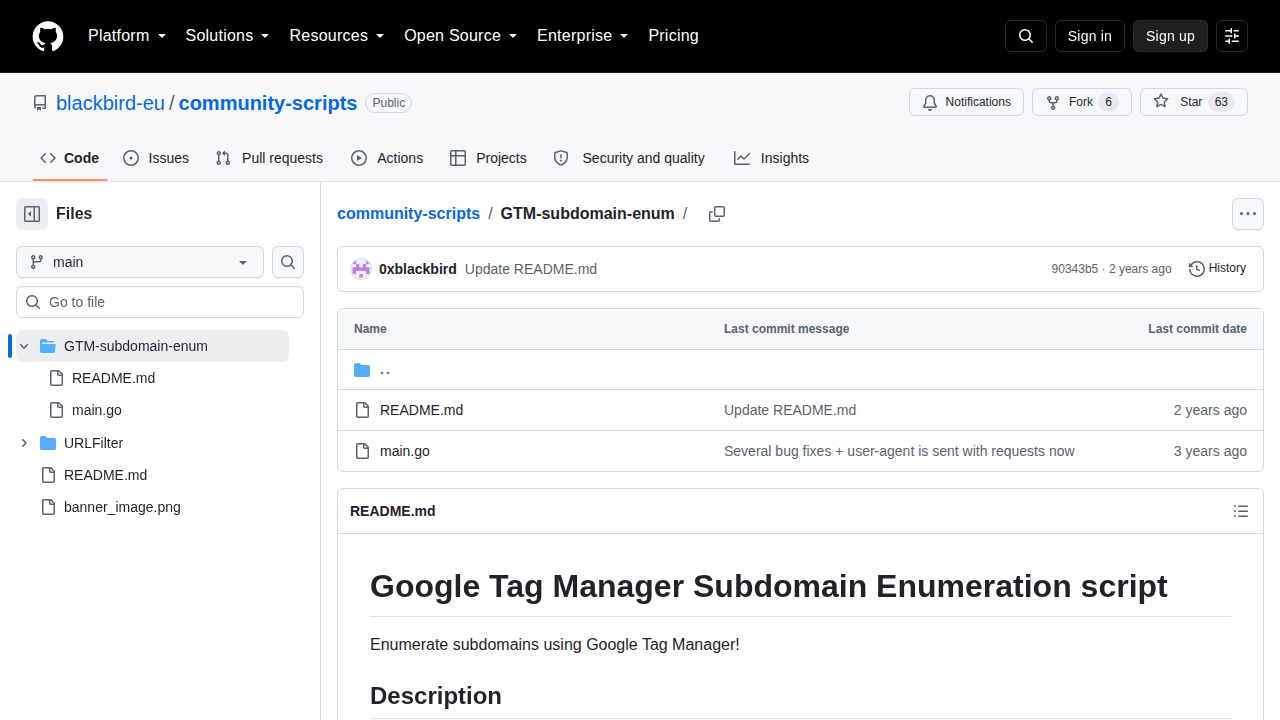Expand the URLFilter folder chevron
This screenshot has height=720, width=1280.
point(24,443)
